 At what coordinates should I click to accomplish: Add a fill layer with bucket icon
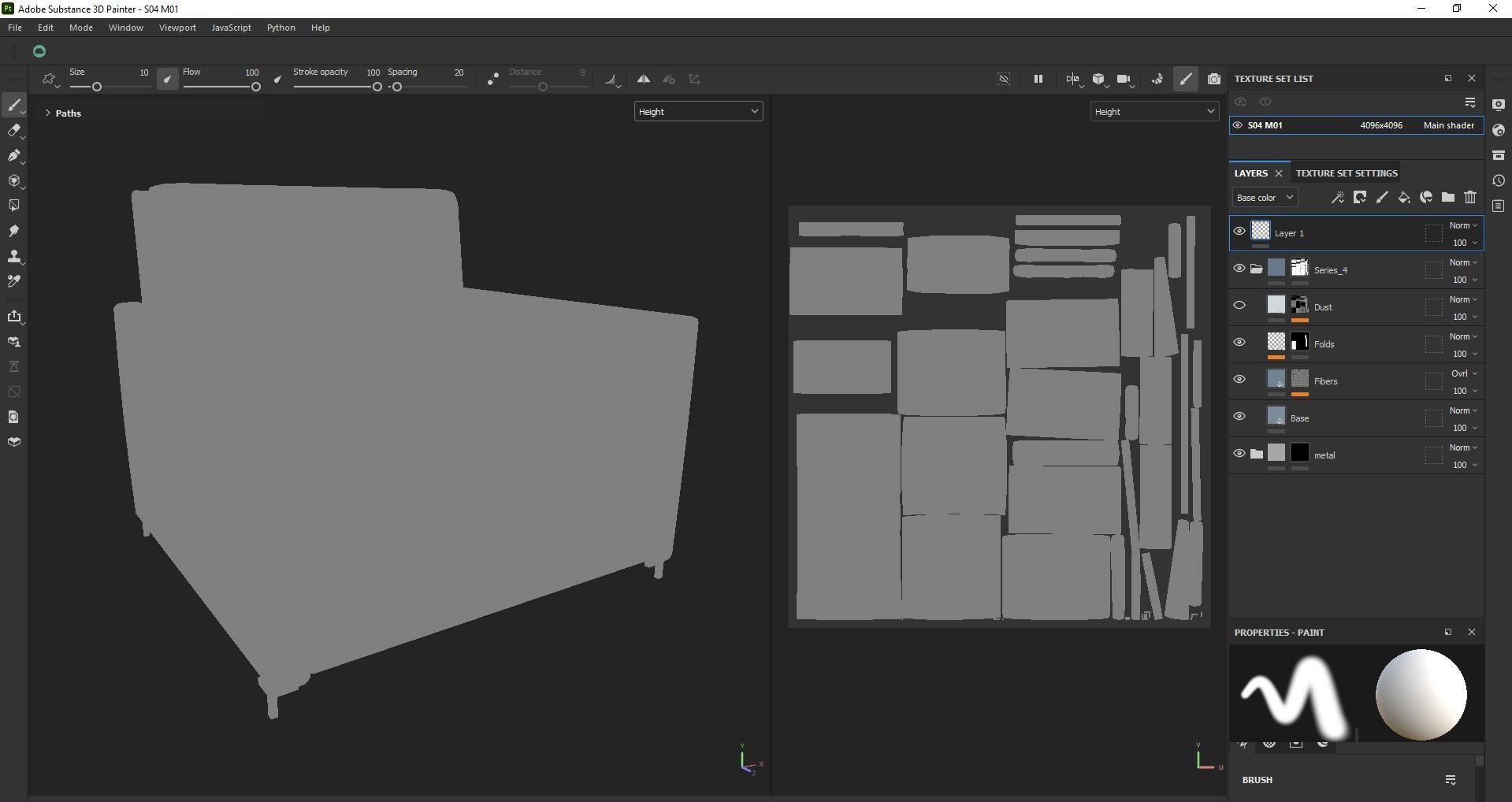tap(1403, 198)
